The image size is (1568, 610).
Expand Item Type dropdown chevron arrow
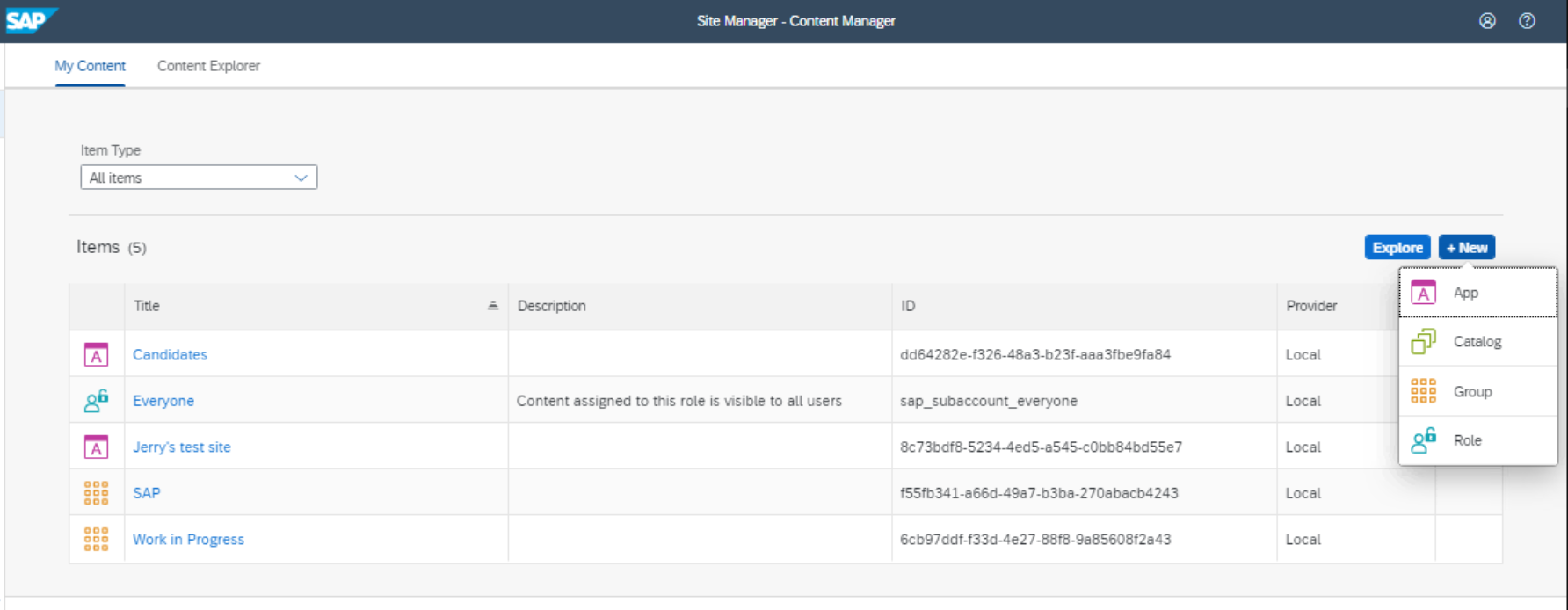301,178
